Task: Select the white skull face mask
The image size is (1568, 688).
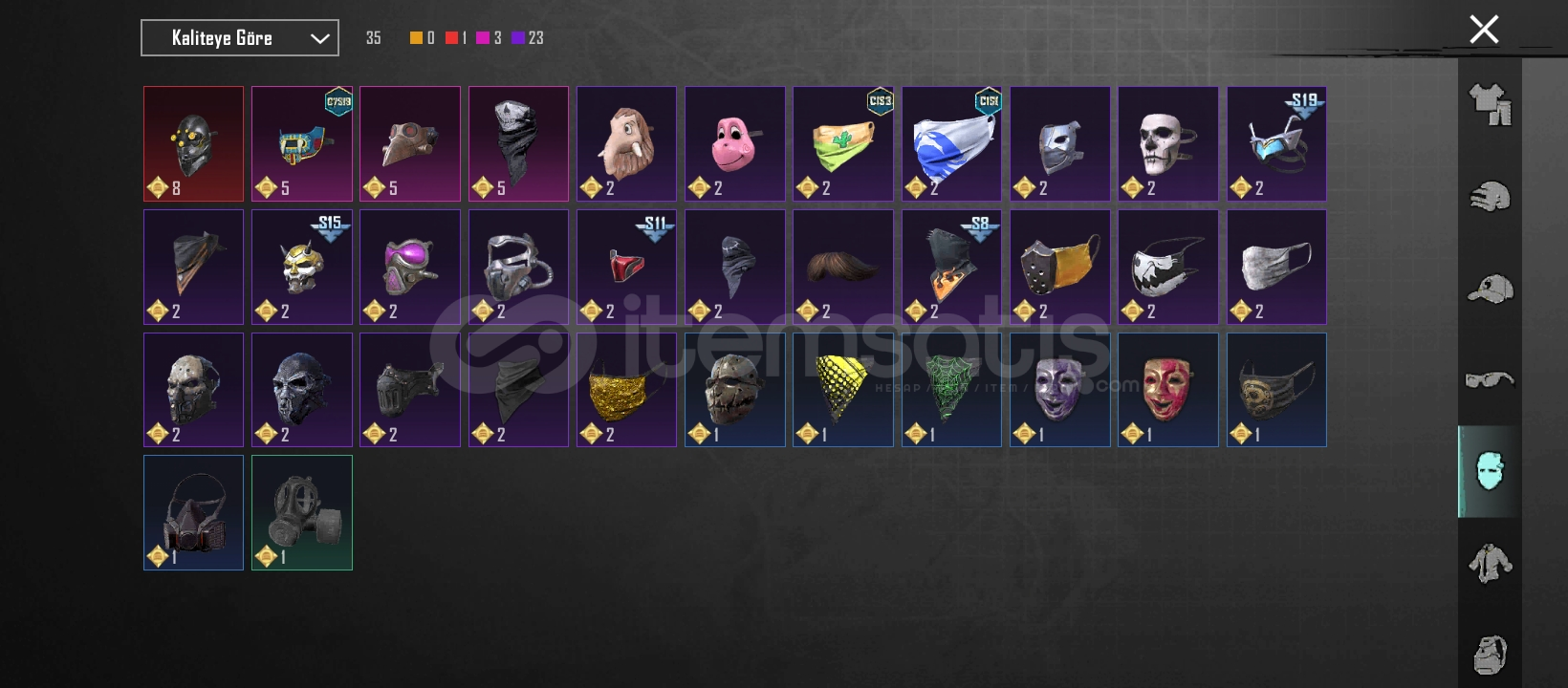Action: pos(1167,144)
